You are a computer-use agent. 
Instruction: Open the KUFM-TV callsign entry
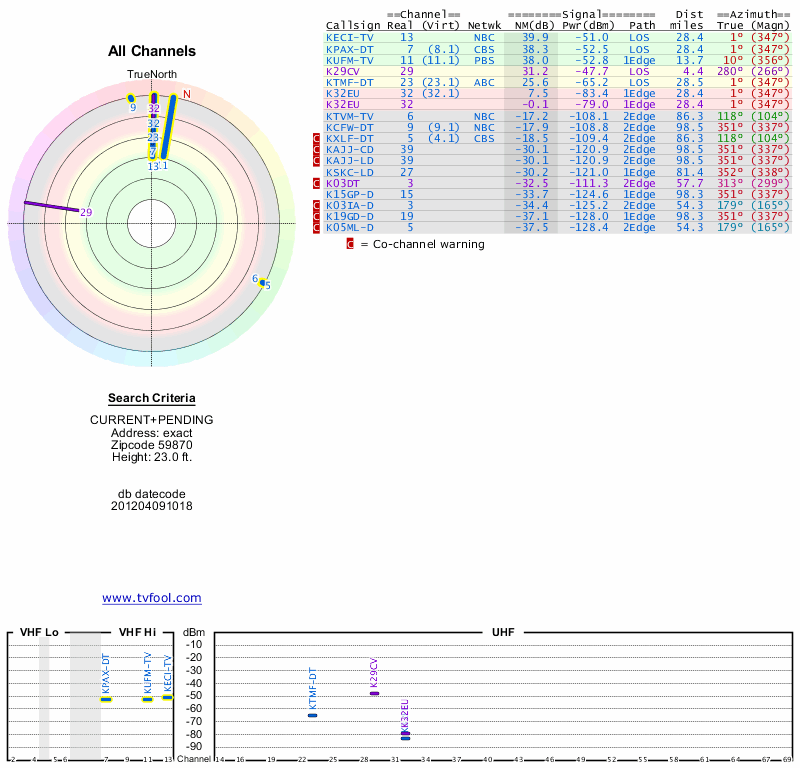[x=350, y=60]
